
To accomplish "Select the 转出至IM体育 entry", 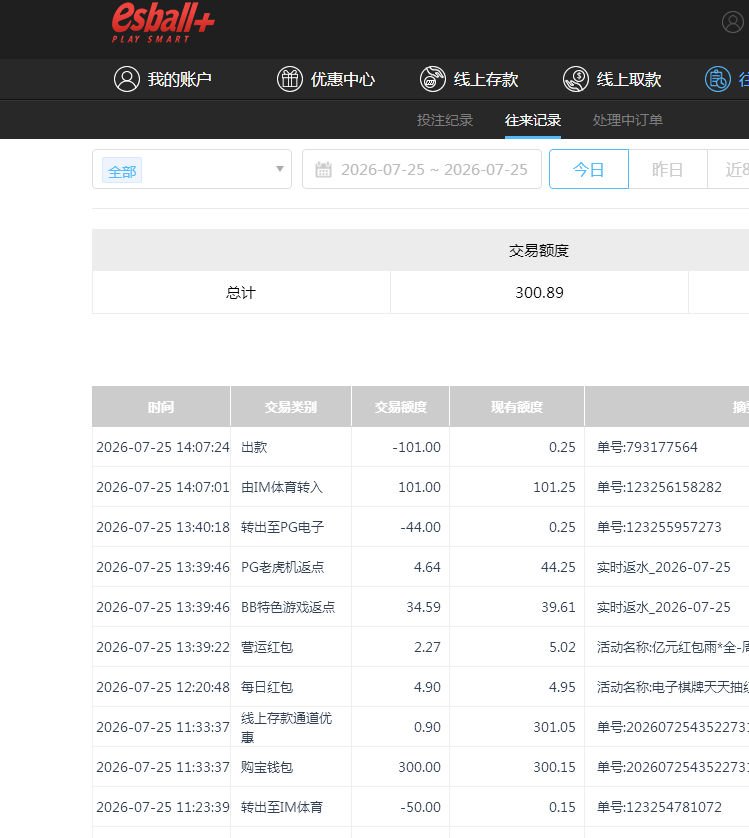I will click(x=282, y=807).
